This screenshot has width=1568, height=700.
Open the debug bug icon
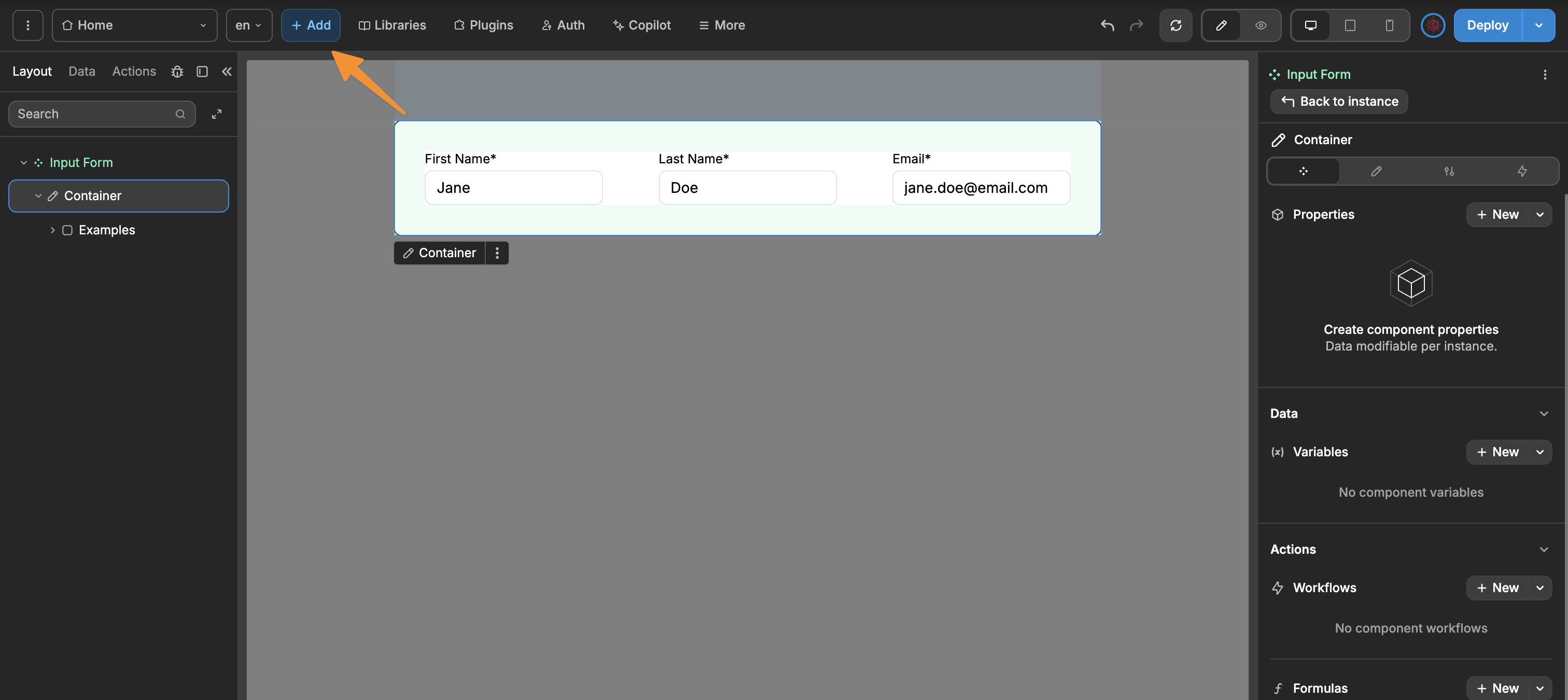point(177,71)
